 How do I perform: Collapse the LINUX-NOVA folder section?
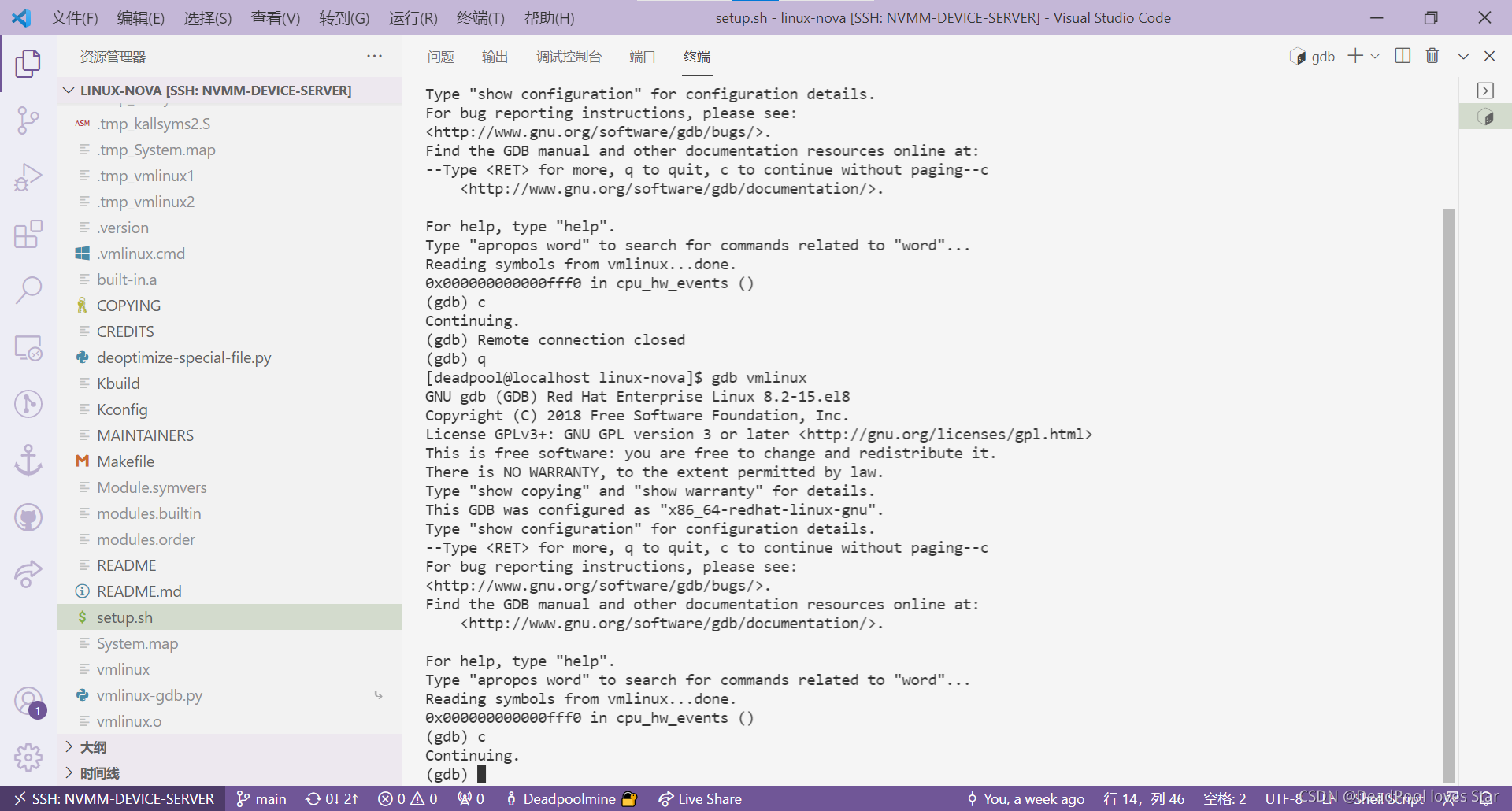(x=229, y=91)
